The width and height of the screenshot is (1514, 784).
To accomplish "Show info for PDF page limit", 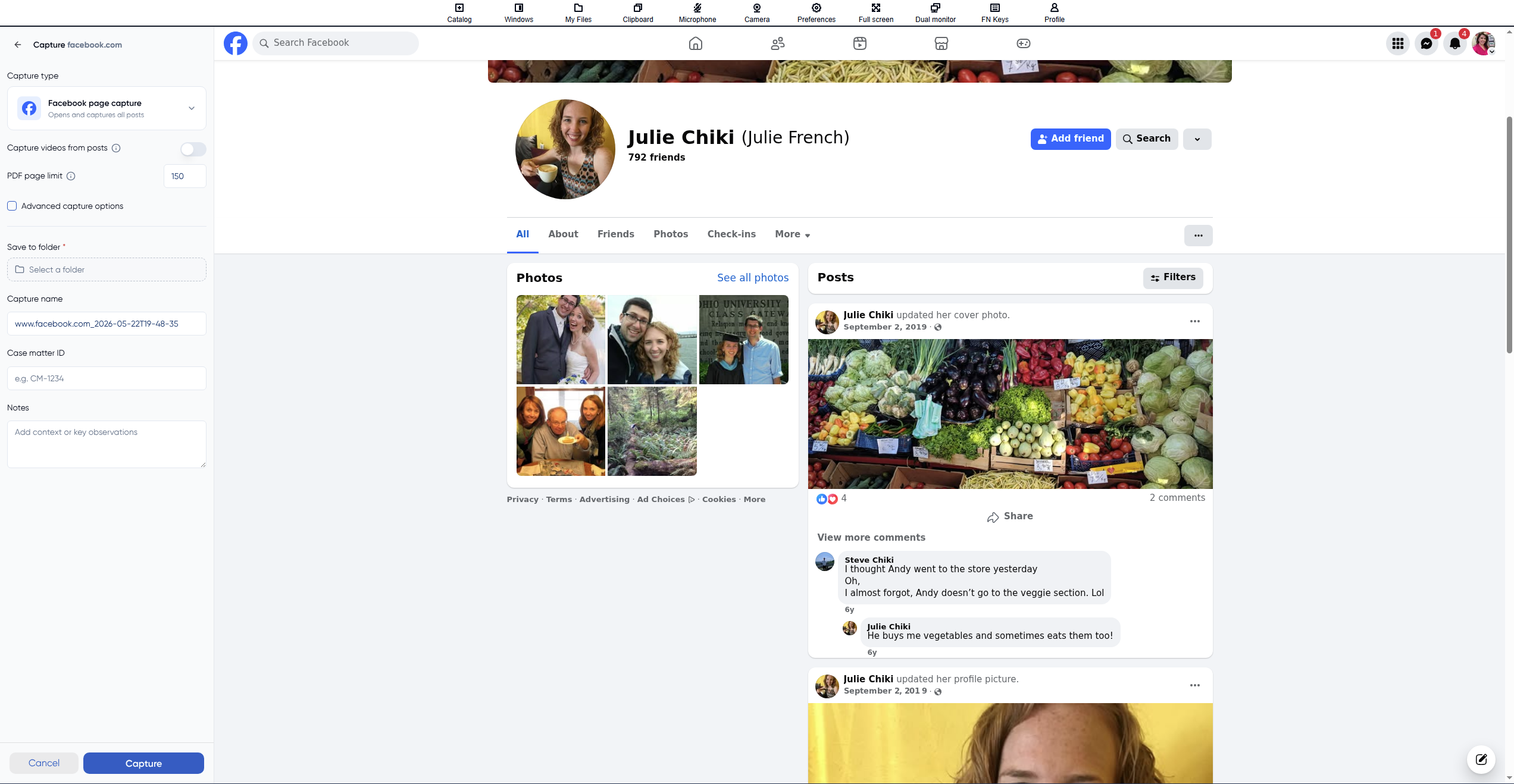I will [71, 176].
